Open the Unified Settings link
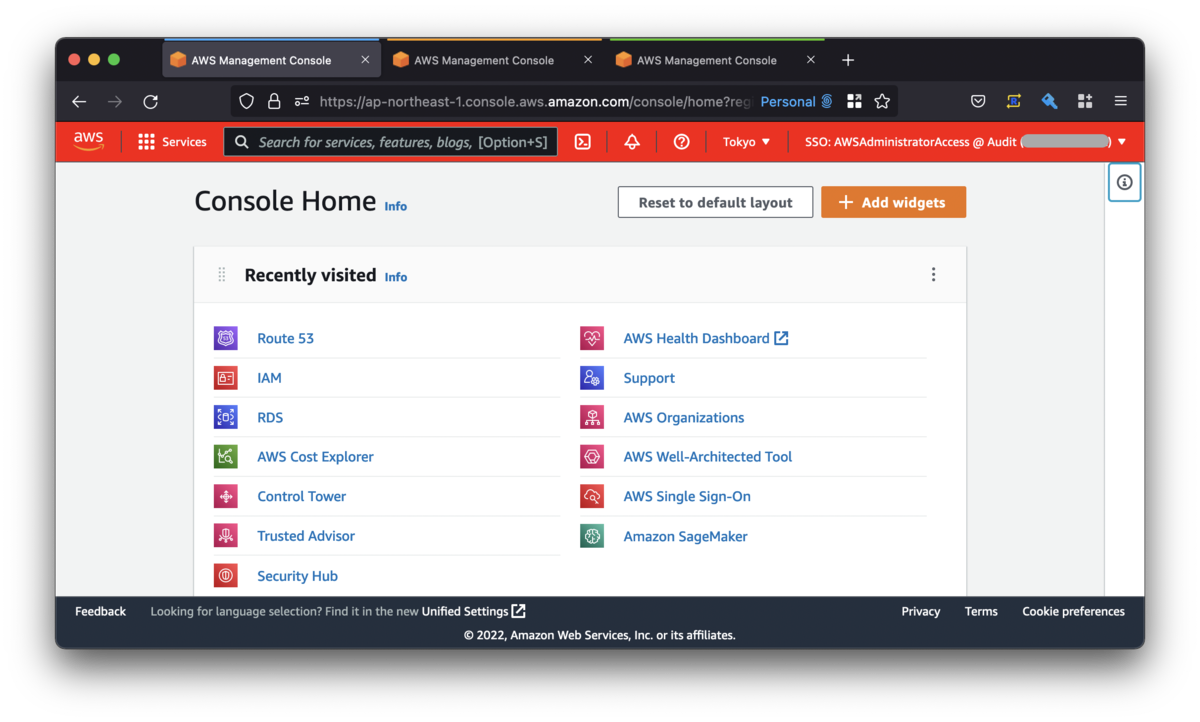1200x722 pixels. pyautogui.click(x=473, y=611)
